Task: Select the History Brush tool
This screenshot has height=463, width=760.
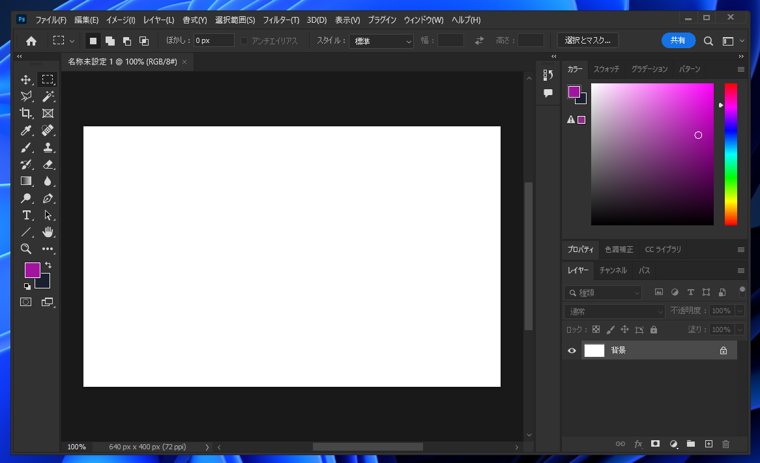Action: coord(26,164)
